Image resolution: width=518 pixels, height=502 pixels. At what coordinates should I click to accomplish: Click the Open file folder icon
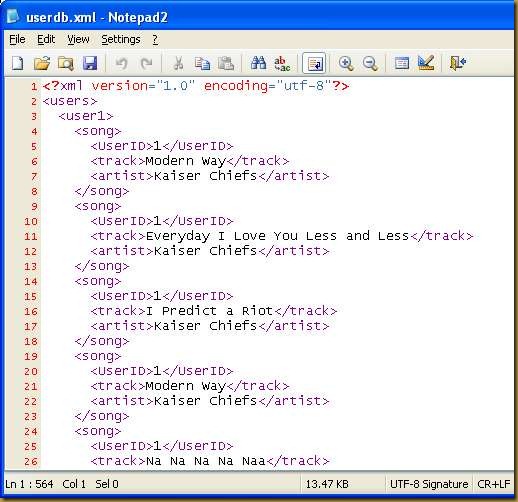(42, 63)
